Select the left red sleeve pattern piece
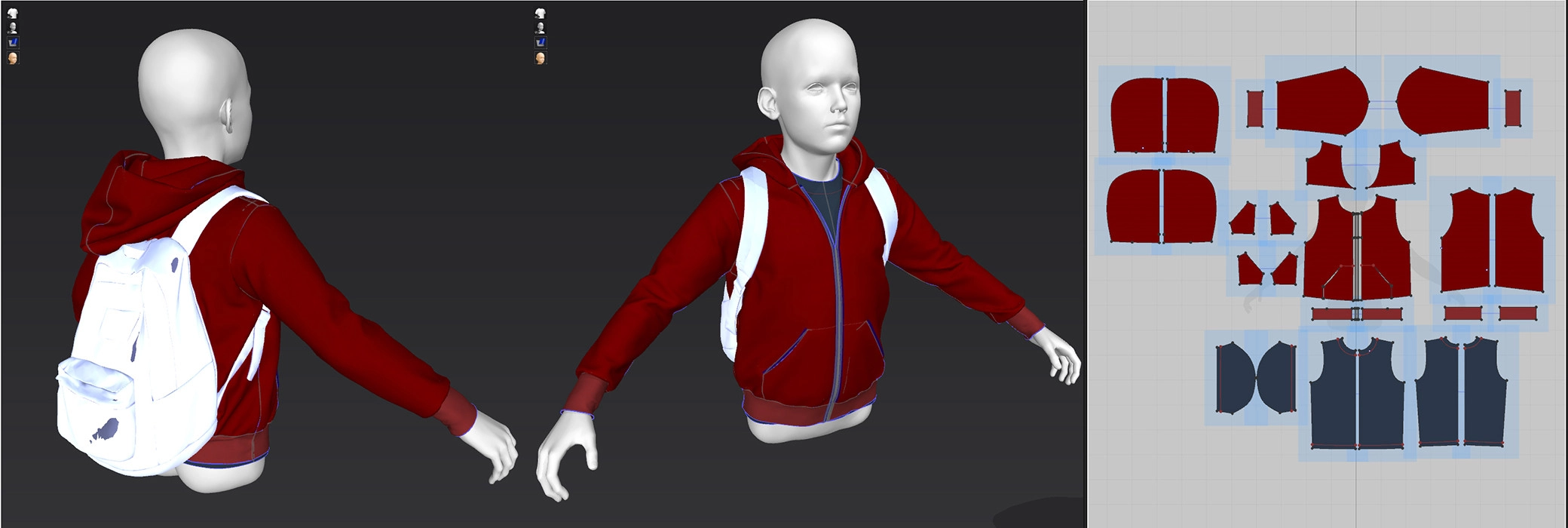 1320,102
